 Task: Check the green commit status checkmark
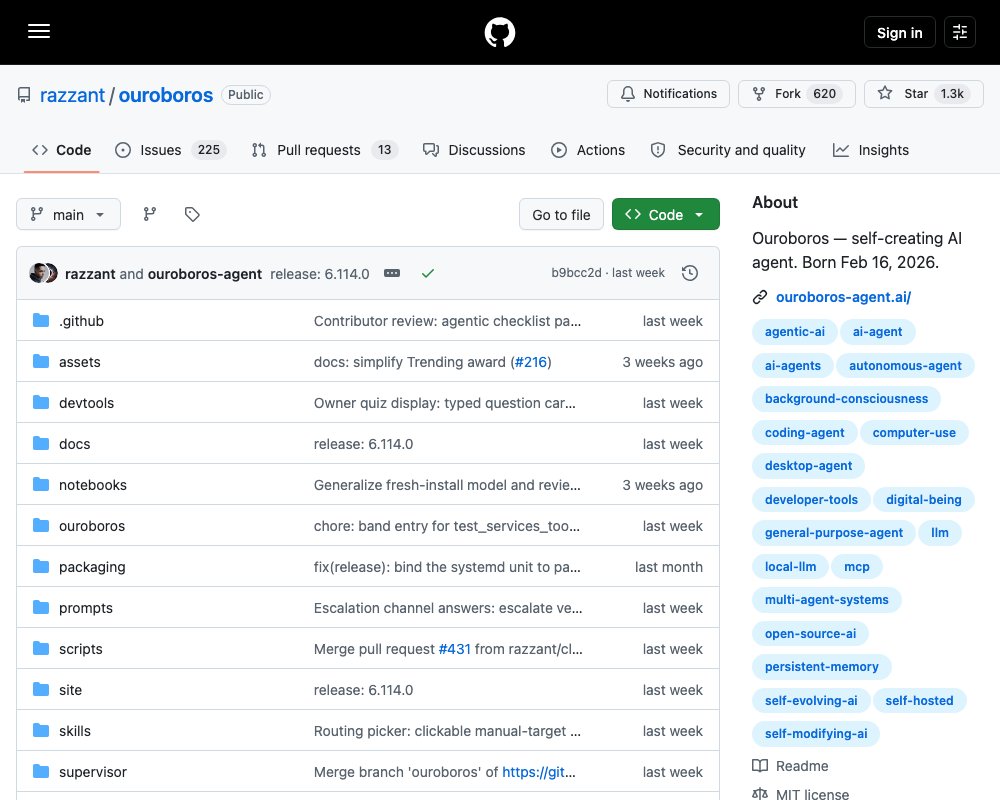(428, 273)
